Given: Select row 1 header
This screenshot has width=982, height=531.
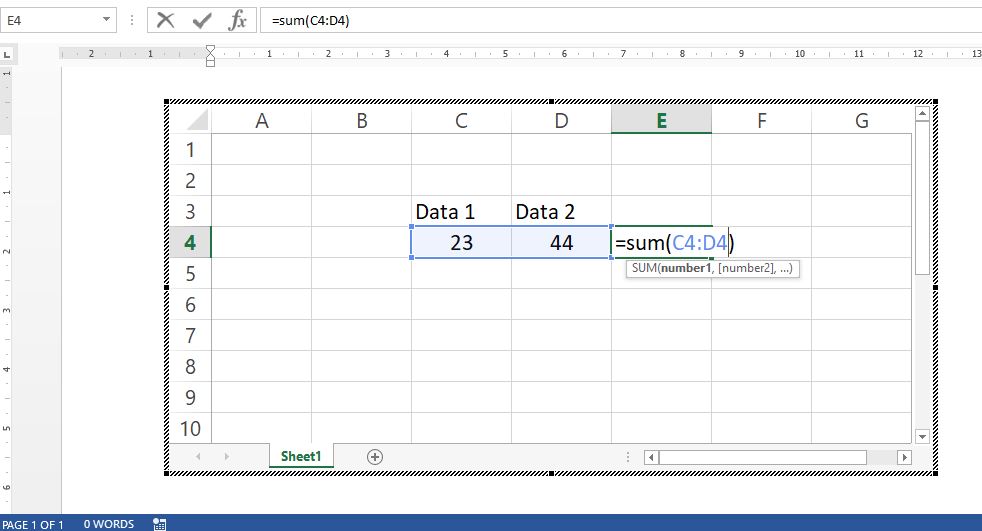Looking at the screenshot, I should click(190, 150).
